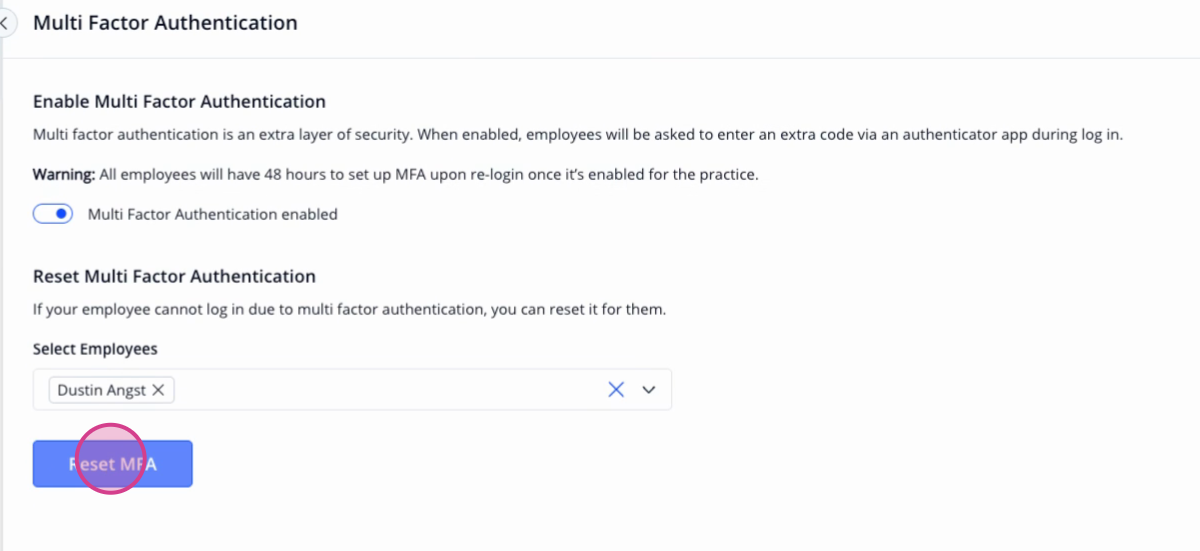
Task: Click the 'Multi Factor Authentication enabled' toggle label
Action: pos(213,214)
